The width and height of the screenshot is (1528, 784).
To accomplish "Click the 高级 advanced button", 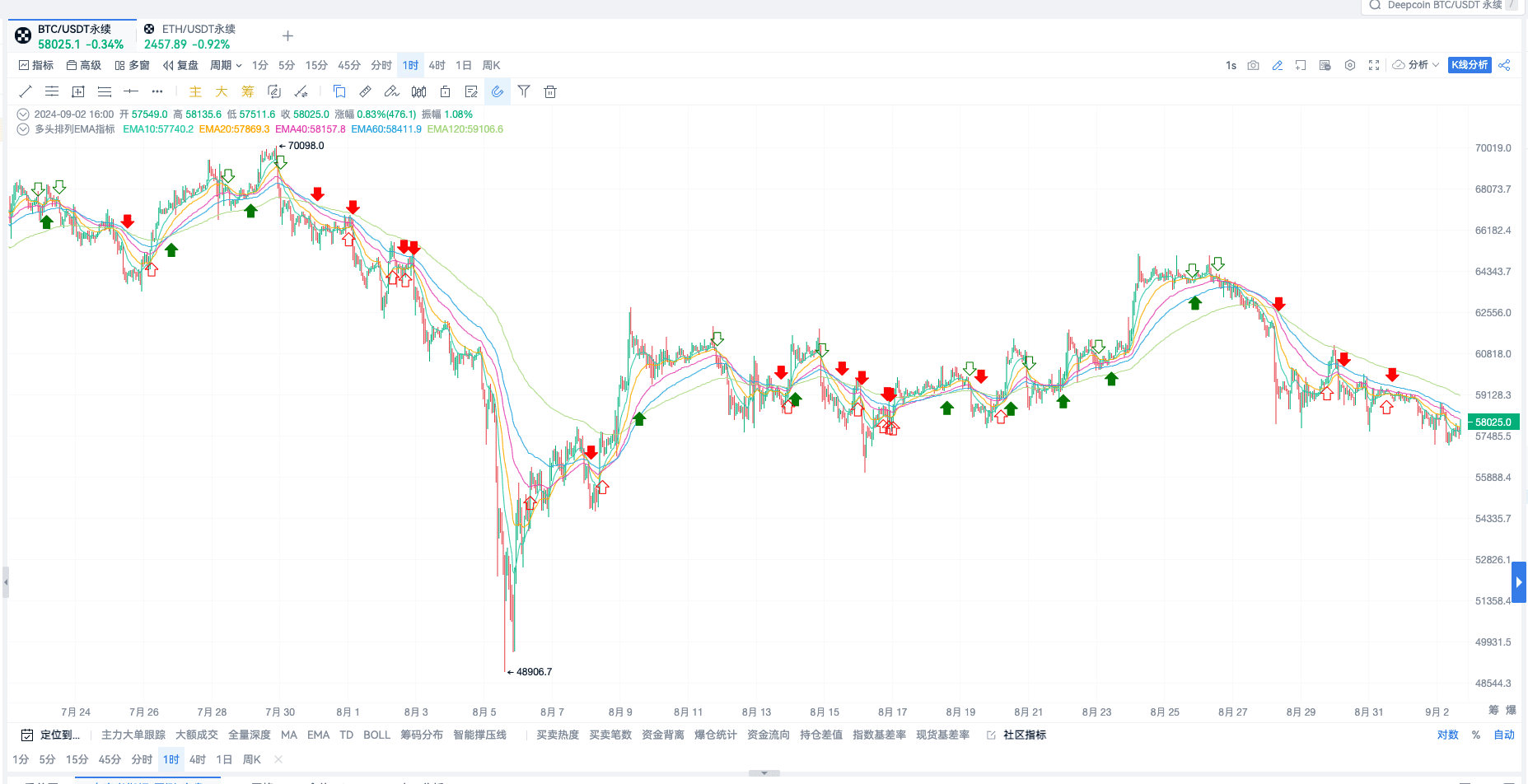I will 84,65.
